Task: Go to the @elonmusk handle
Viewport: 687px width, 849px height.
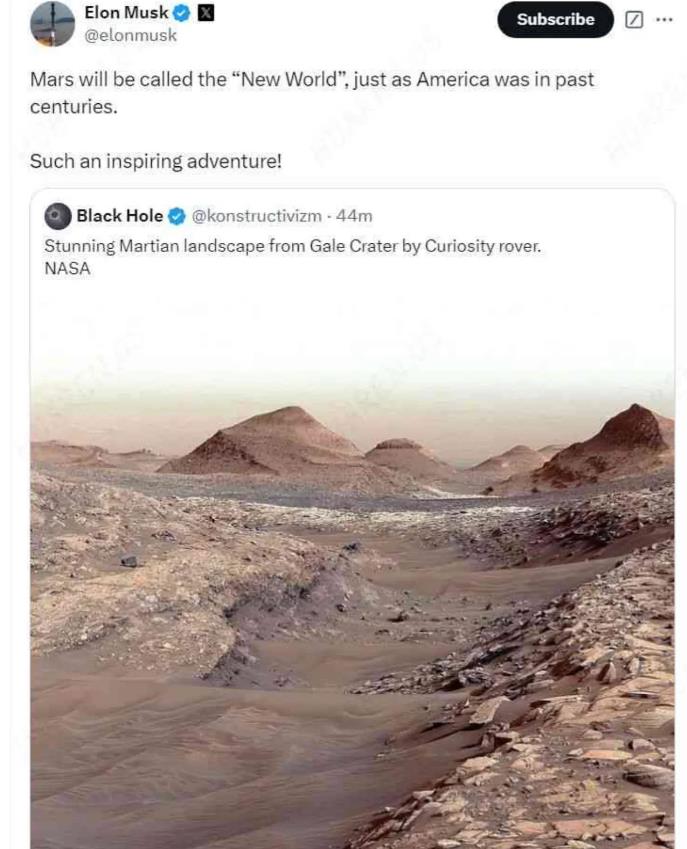Action: click(130, 35)
